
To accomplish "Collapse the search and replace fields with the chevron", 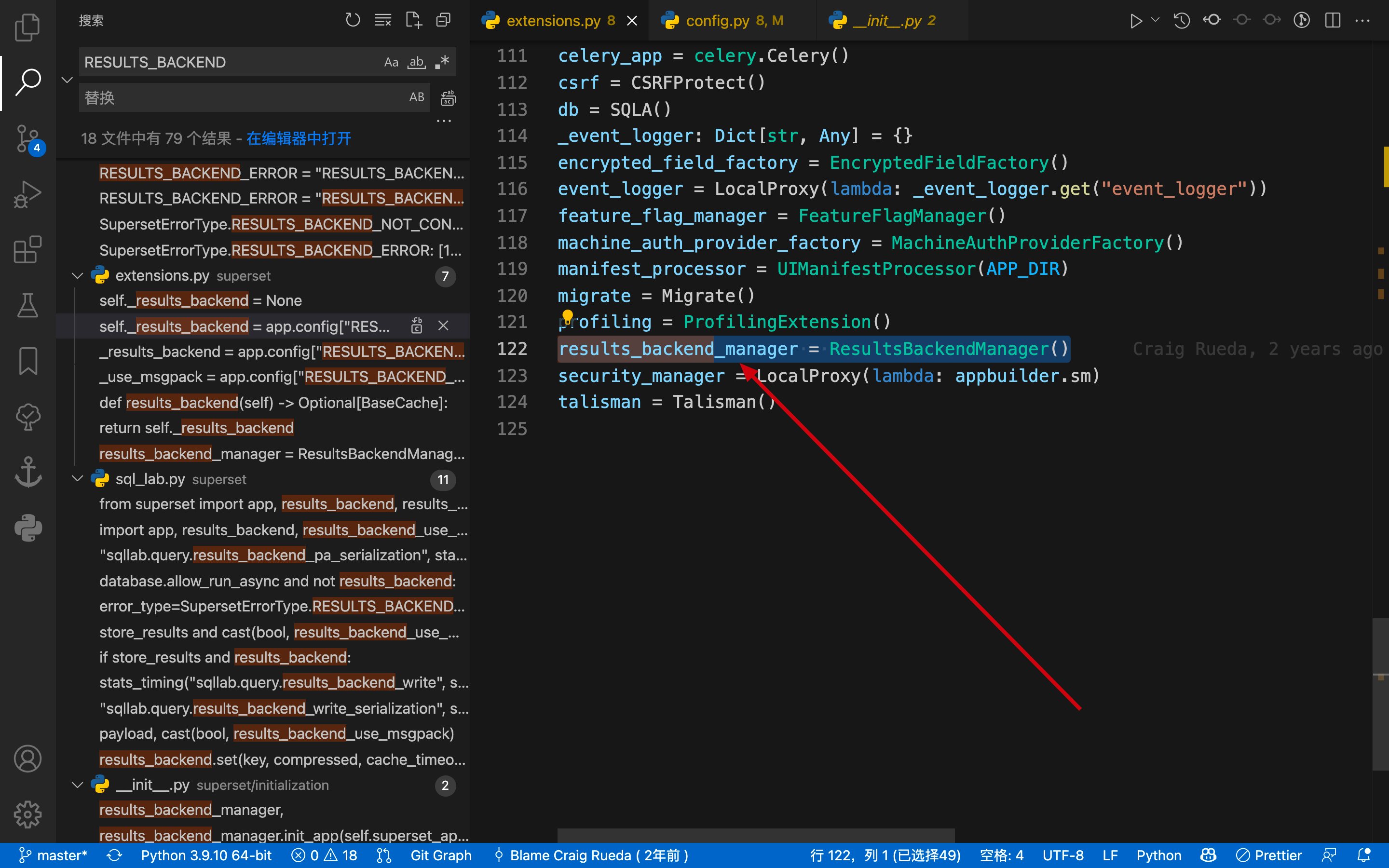I will tap(67, 80).
